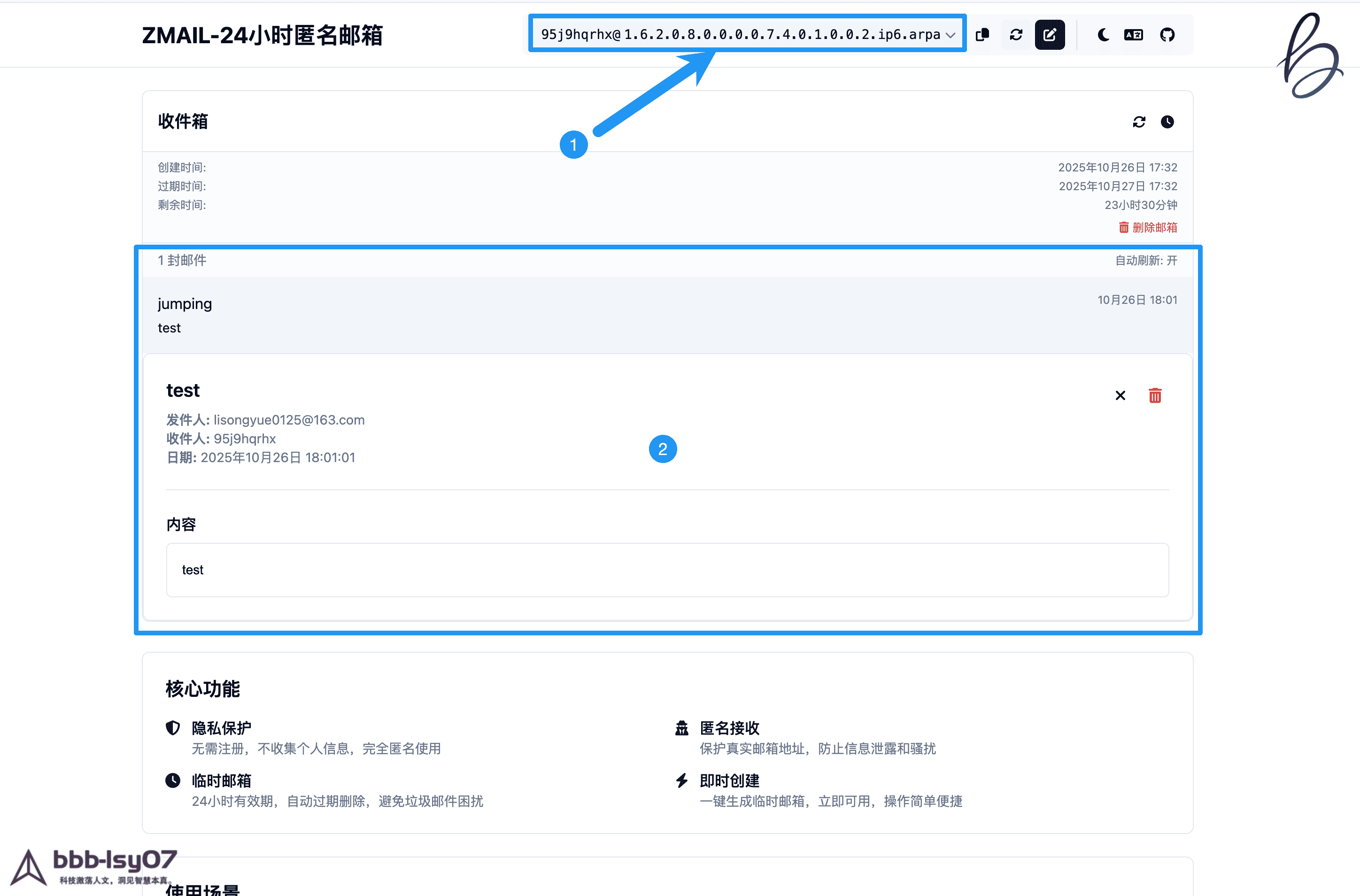Expand the email domain dropdown chevron

(x=950, y=35)
